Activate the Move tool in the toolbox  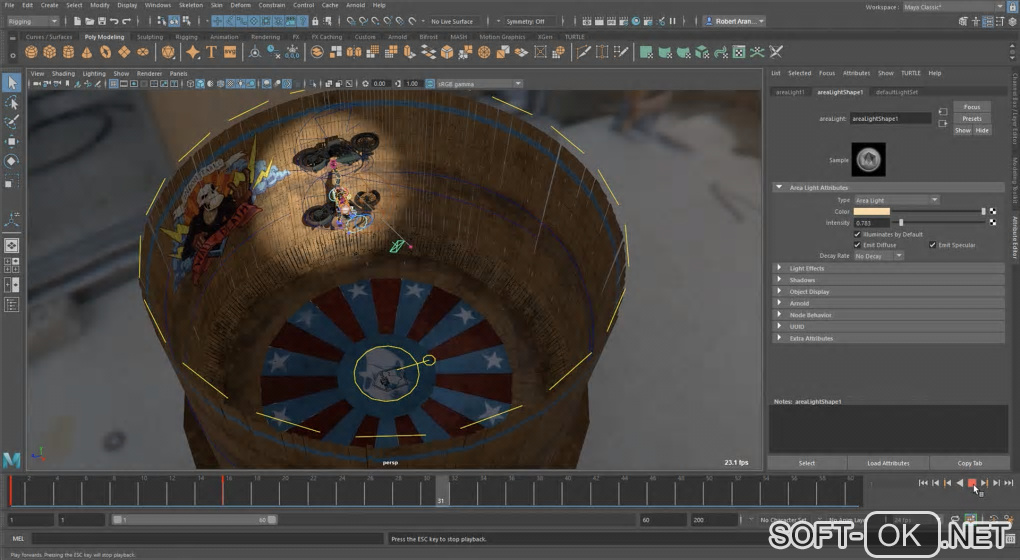click(12, 141)
